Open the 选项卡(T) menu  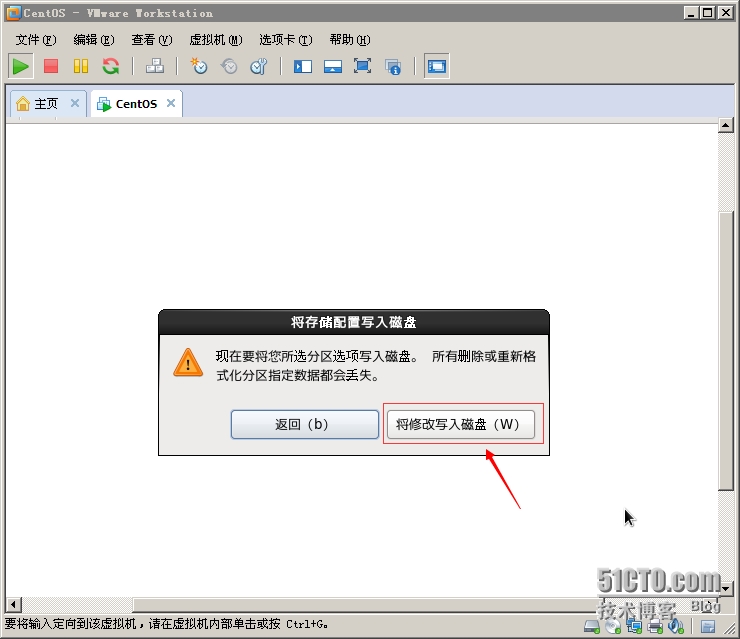(286, 40)
